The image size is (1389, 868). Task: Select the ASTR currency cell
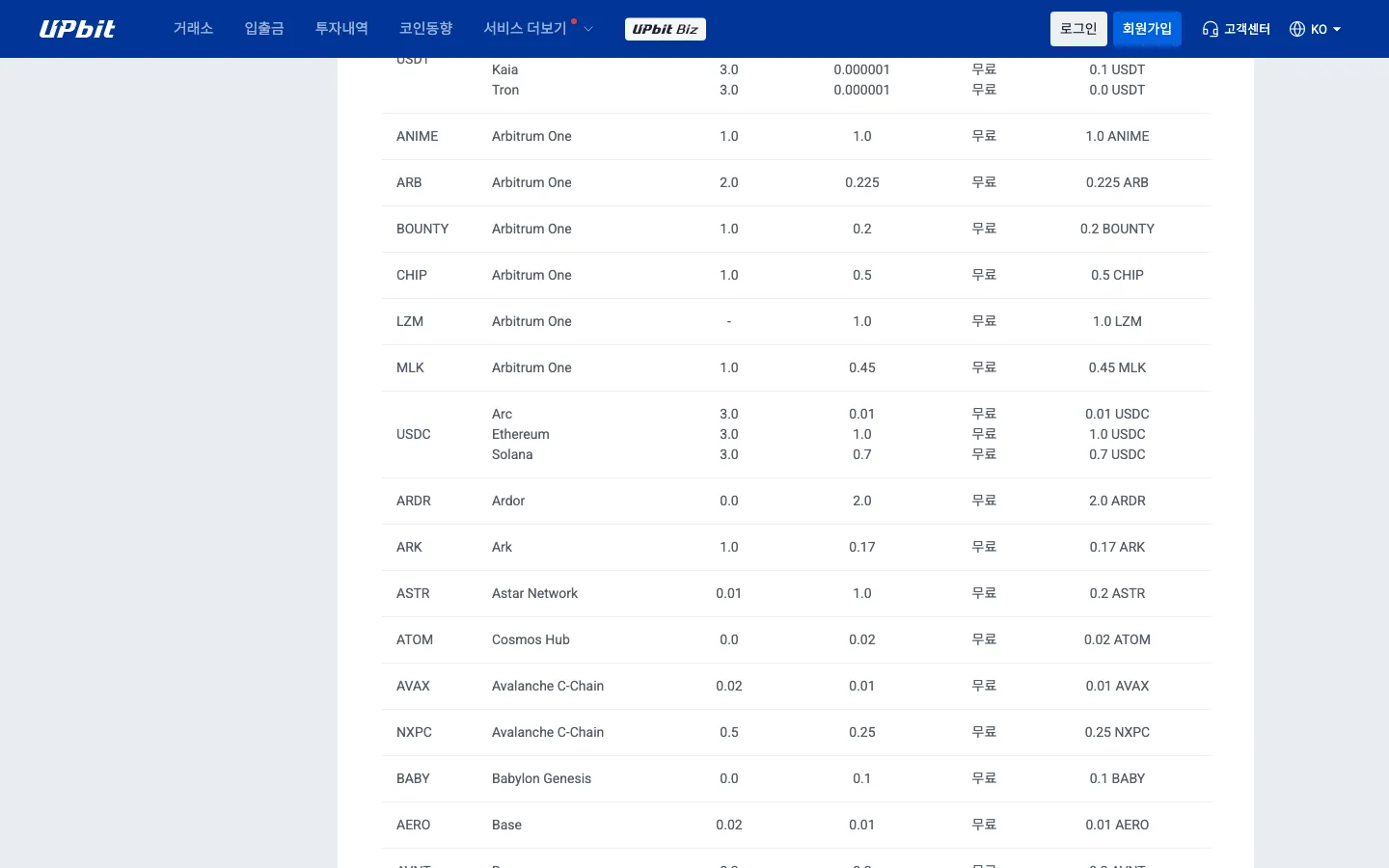pos(413,593)
